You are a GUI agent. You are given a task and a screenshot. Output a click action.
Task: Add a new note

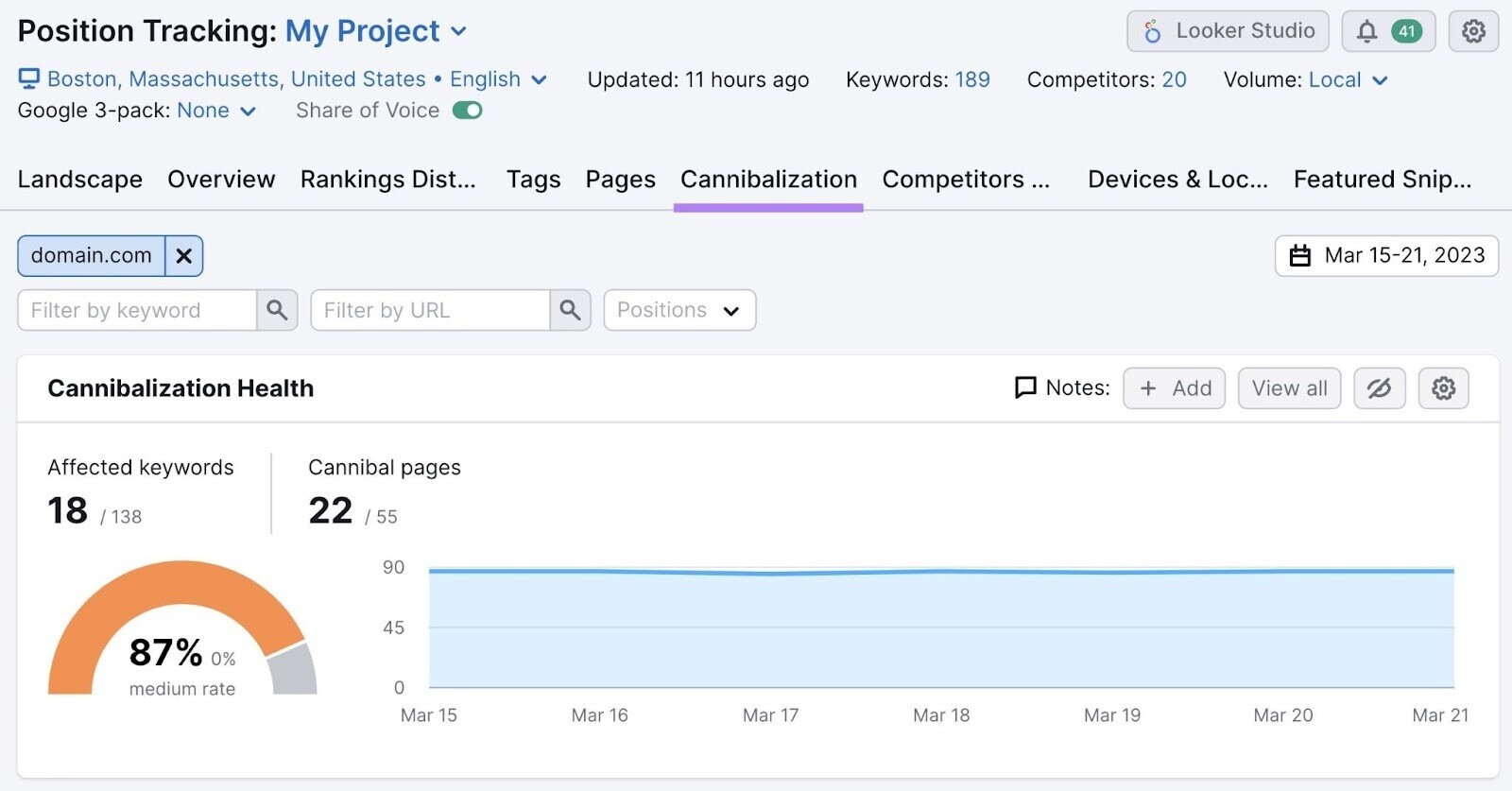pos(1174,388)
